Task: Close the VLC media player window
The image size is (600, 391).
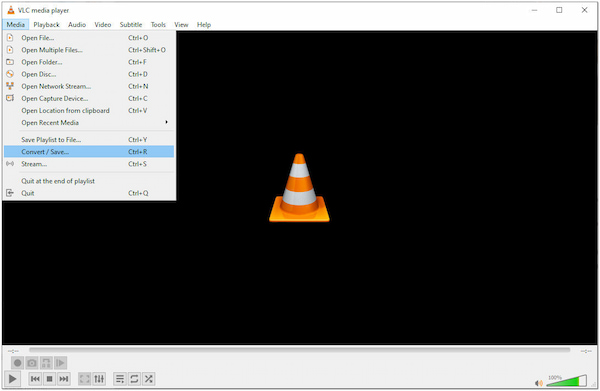Action: coord(584,10)
